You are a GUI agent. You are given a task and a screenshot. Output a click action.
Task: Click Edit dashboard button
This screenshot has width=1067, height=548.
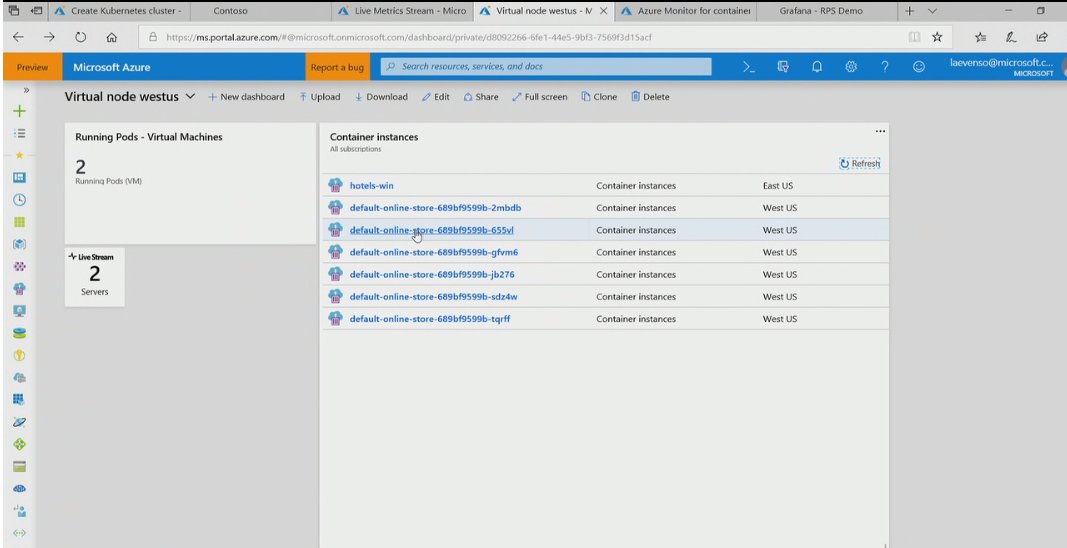436,97
